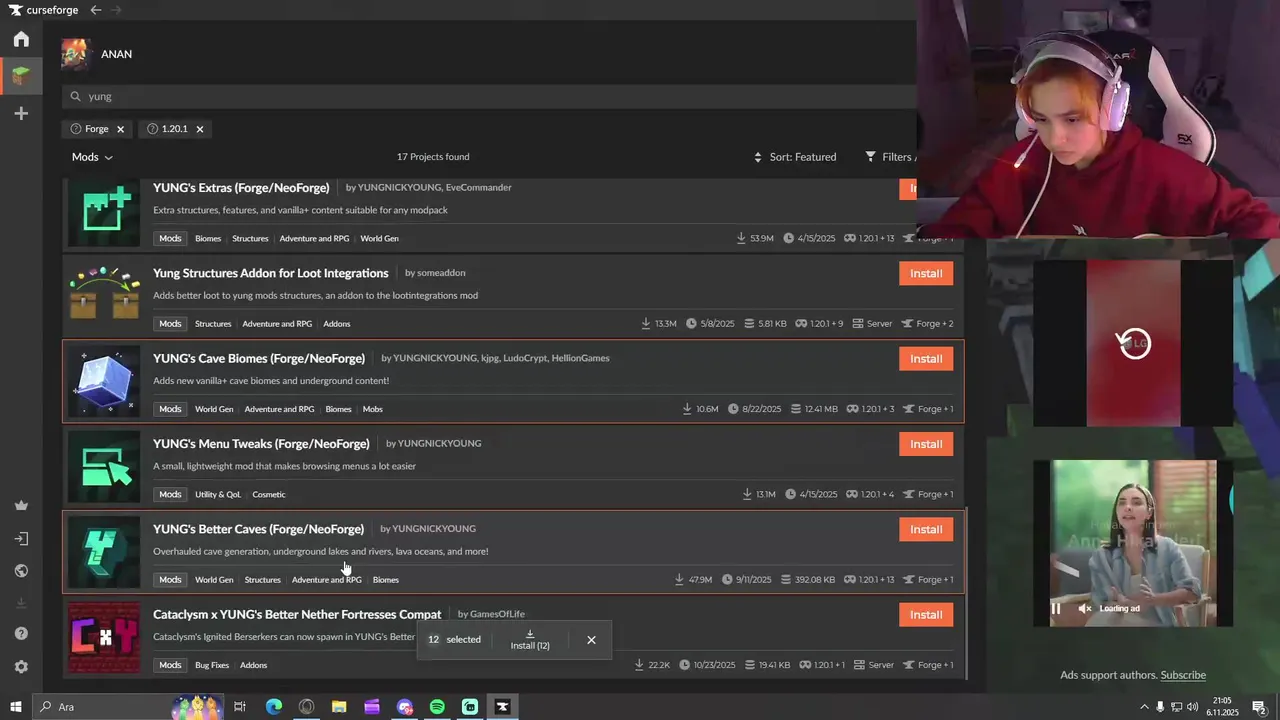Open the YUNG's Extras (Forge/NeoForge) title
The image size is (1280, 720).
[241, 188]
